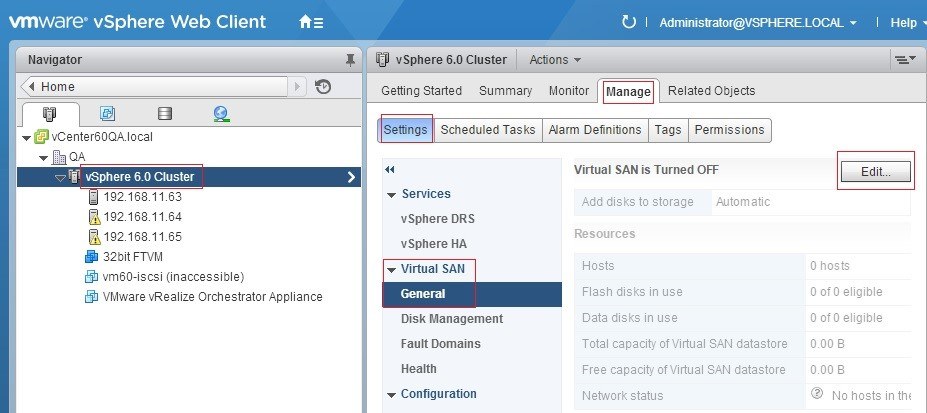The width and height of the screenshot is (927, 413).
Task: Select host 192.168.11.65 in tree
Action: [x=142, y=237]
